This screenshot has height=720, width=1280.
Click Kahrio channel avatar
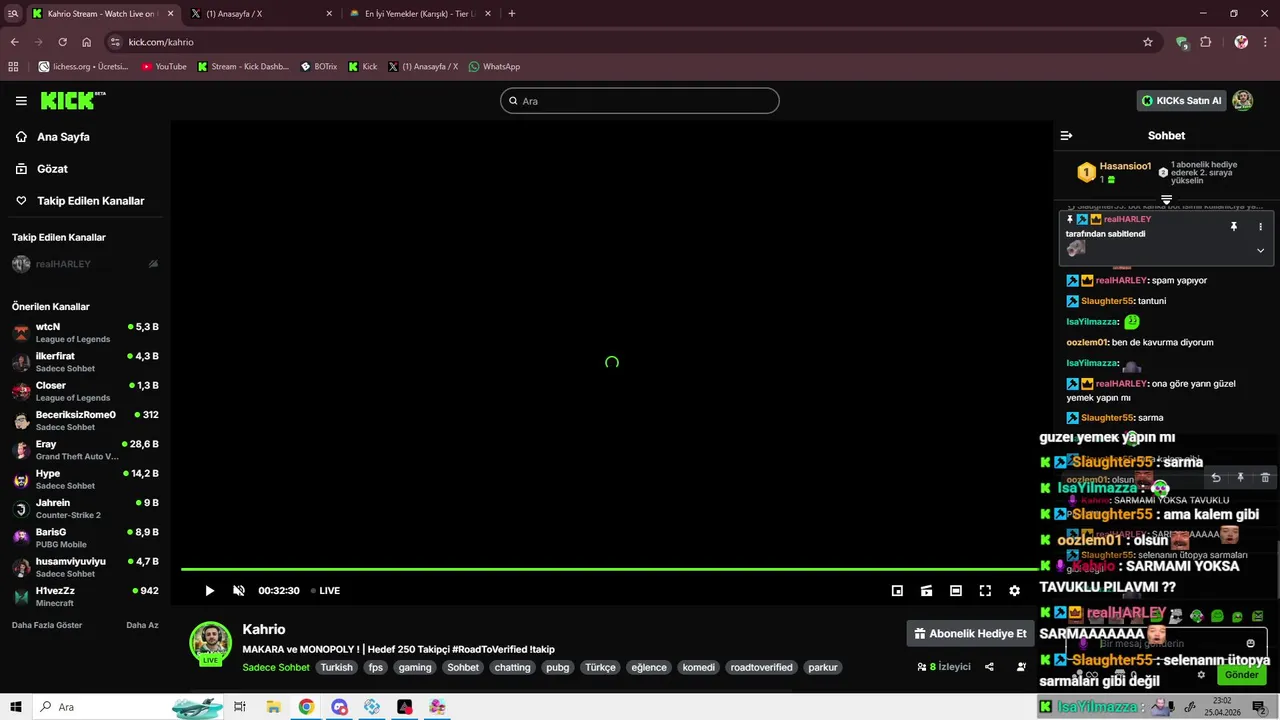[211, 643]
